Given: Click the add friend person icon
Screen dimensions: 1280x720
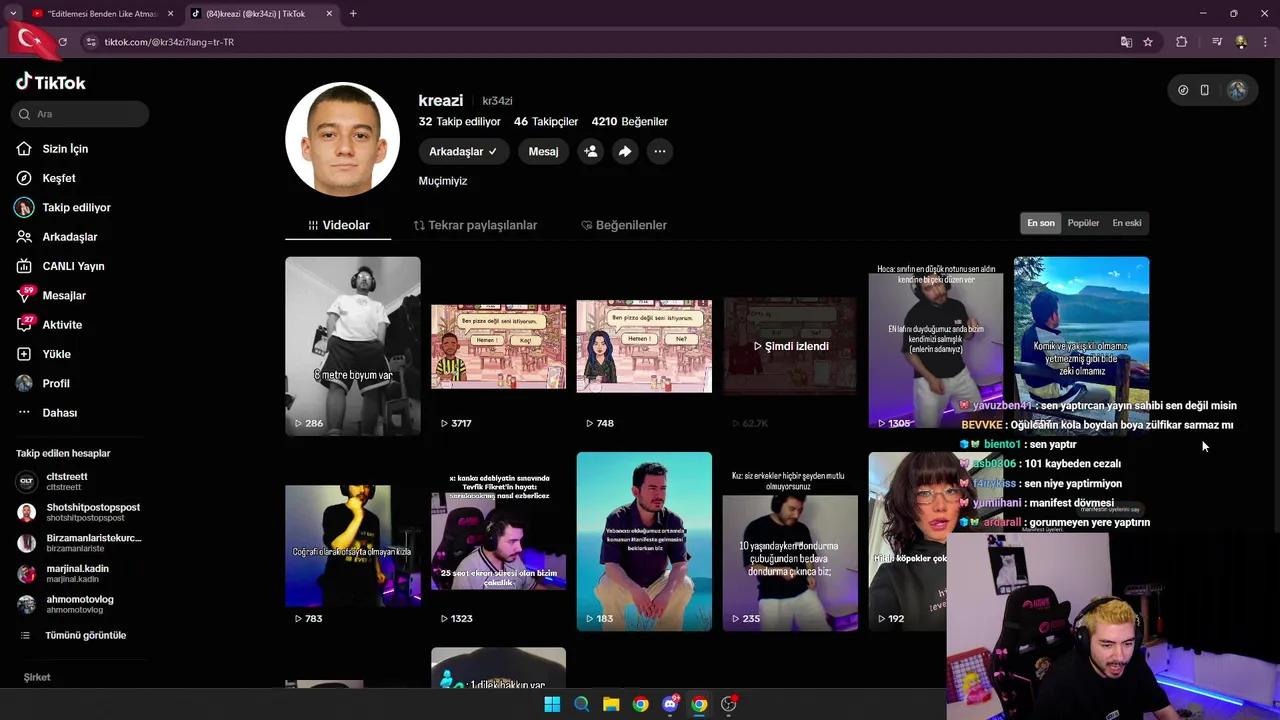Looking at the screenshot, I should click(591, 151).
